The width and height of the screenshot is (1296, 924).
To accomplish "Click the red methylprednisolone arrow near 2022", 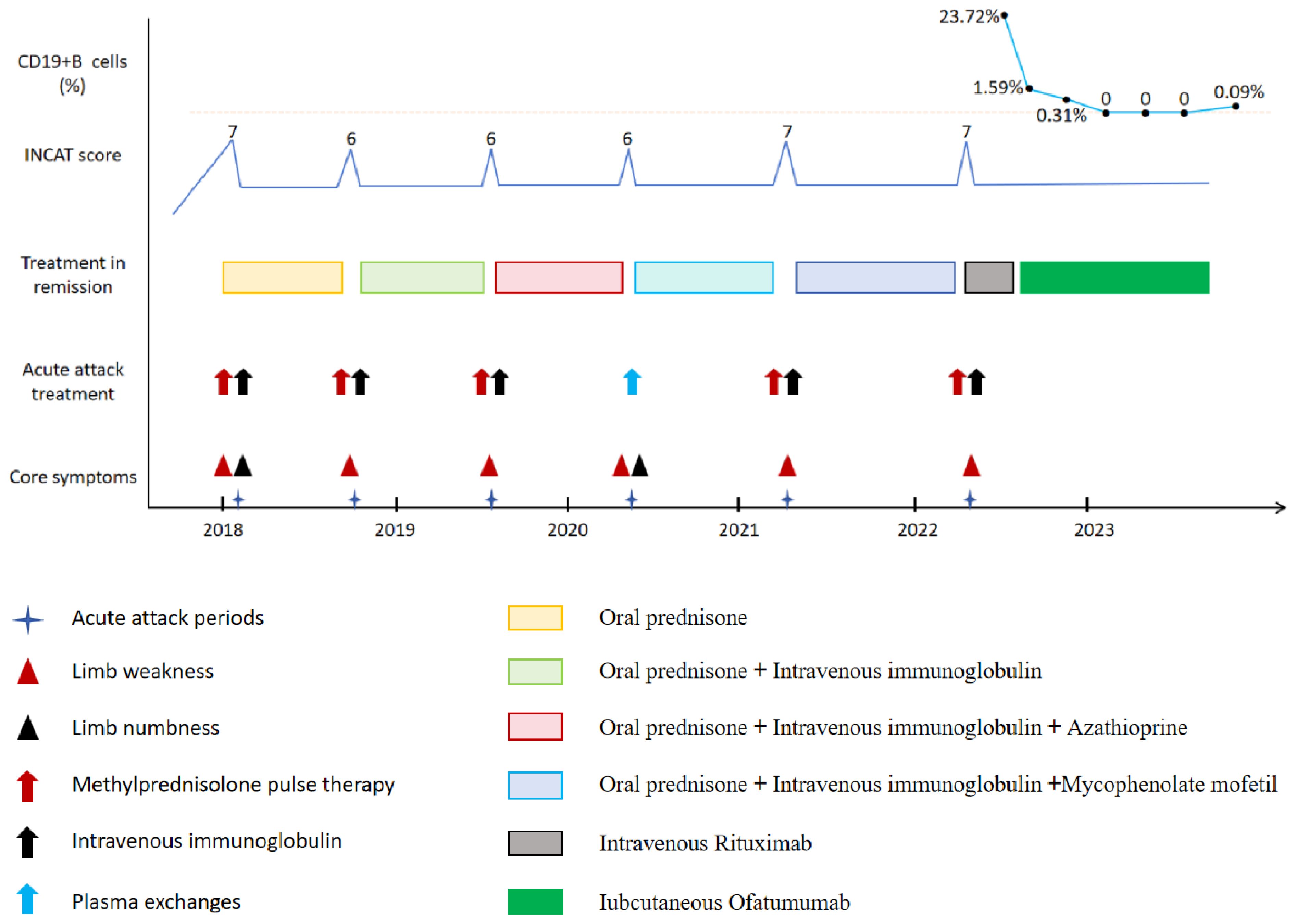I will (x=957, y=381).
